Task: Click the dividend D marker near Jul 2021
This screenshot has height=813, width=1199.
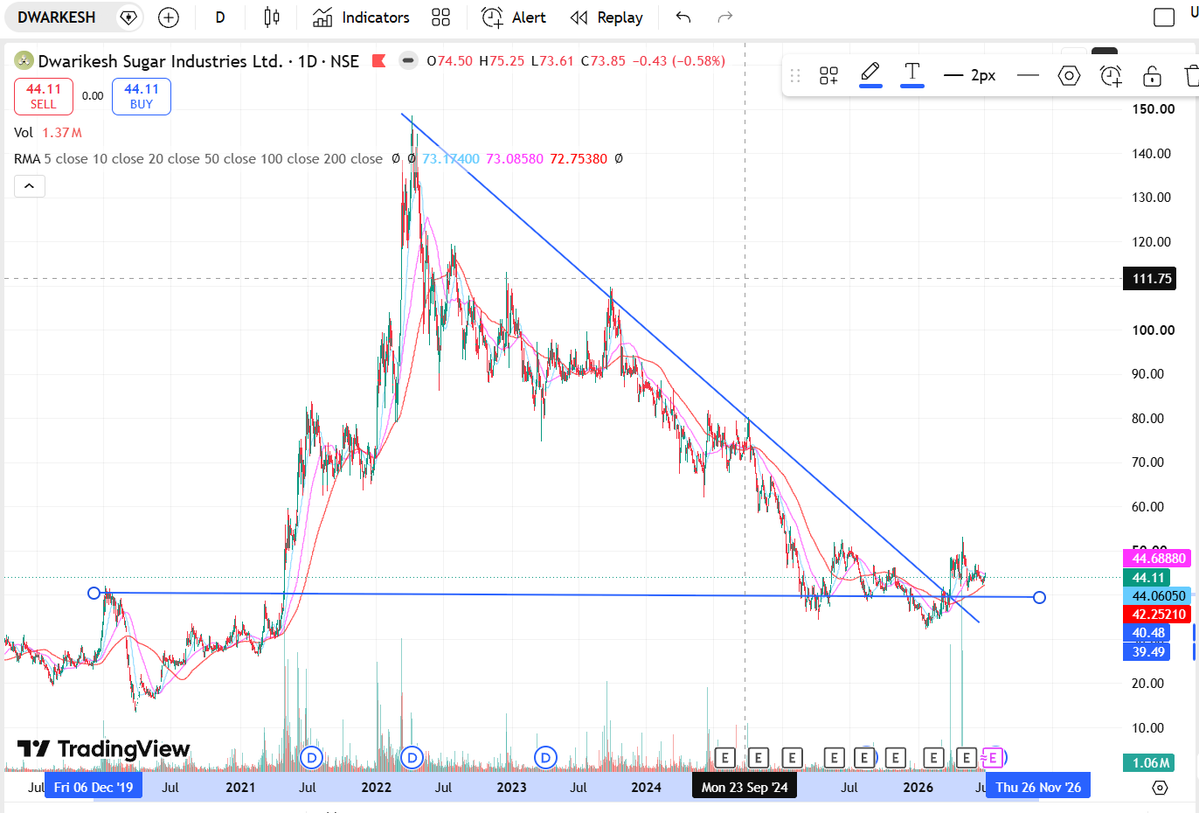Action: click(x=311, y=758)
